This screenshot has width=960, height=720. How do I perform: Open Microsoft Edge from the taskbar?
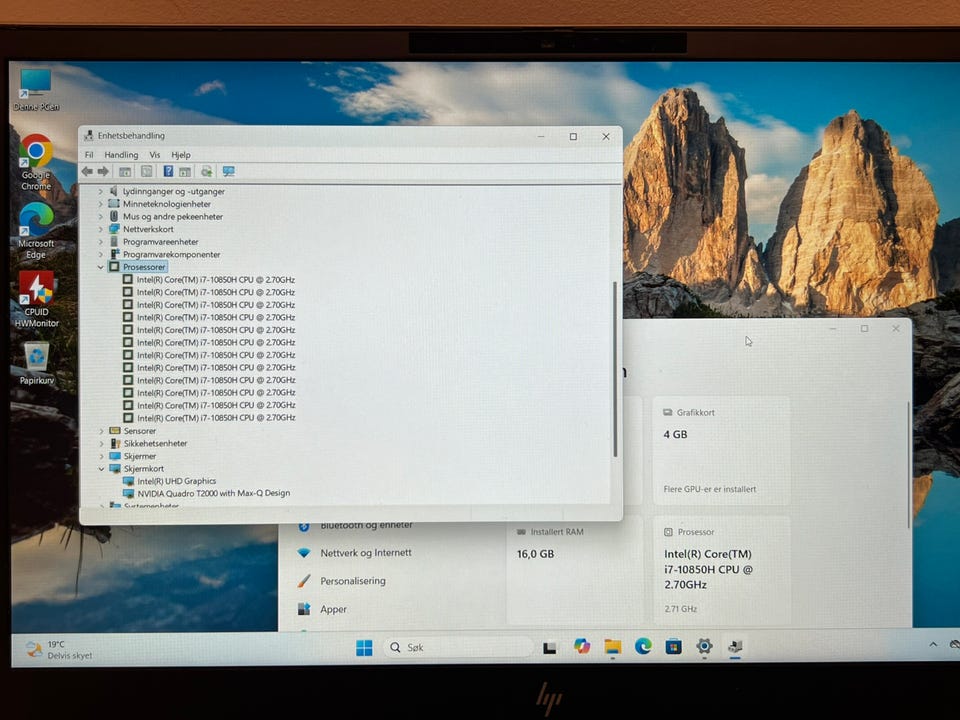coord(643,646)
